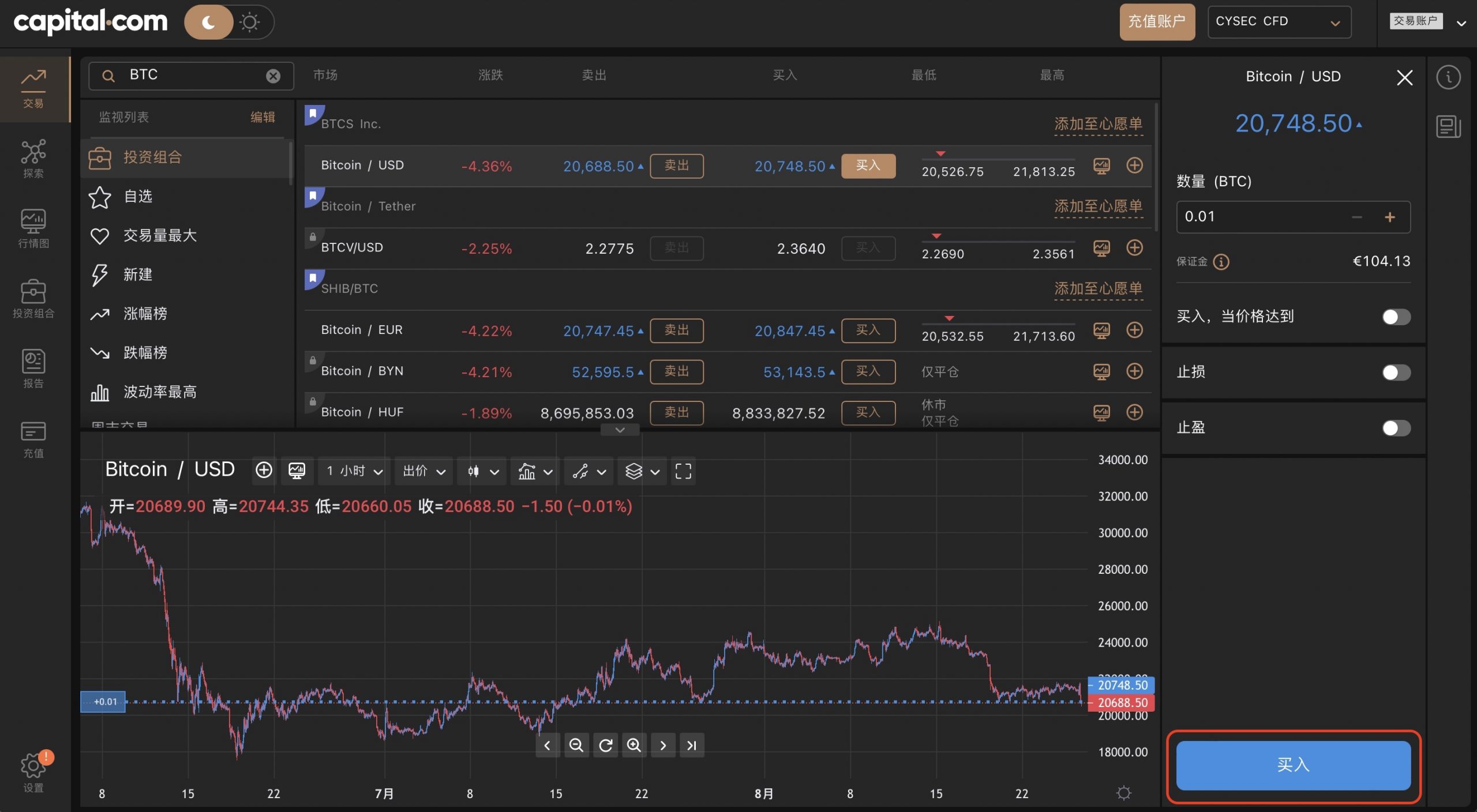Select 新建 list
Viewport: 1477px width, 812px height.
tap(186, 275)
